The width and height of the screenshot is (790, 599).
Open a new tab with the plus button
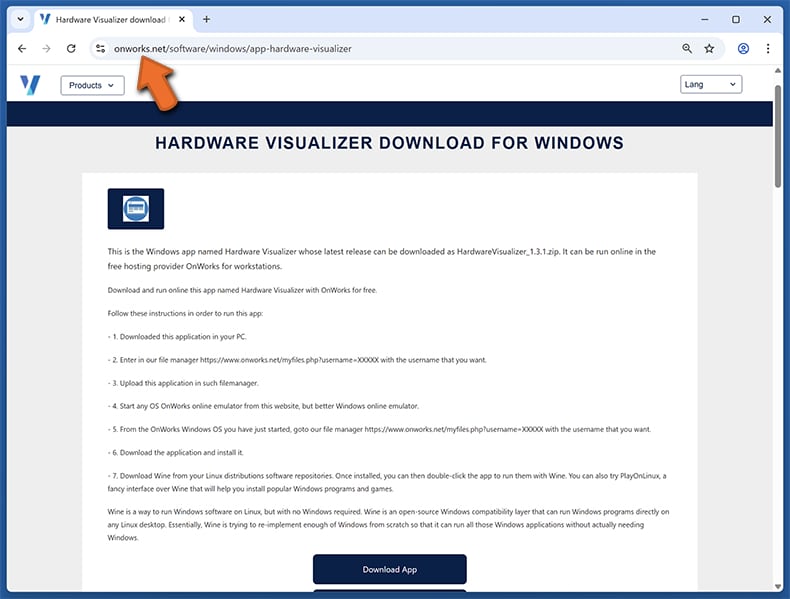pyautogui.click(x=206, y=19)
